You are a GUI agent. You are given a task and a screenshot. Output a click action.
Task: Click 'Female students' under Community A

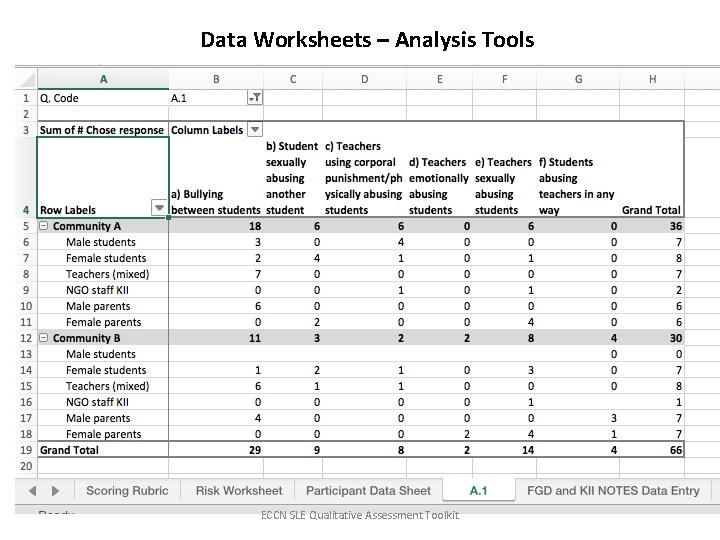click(x=106, y=259)
